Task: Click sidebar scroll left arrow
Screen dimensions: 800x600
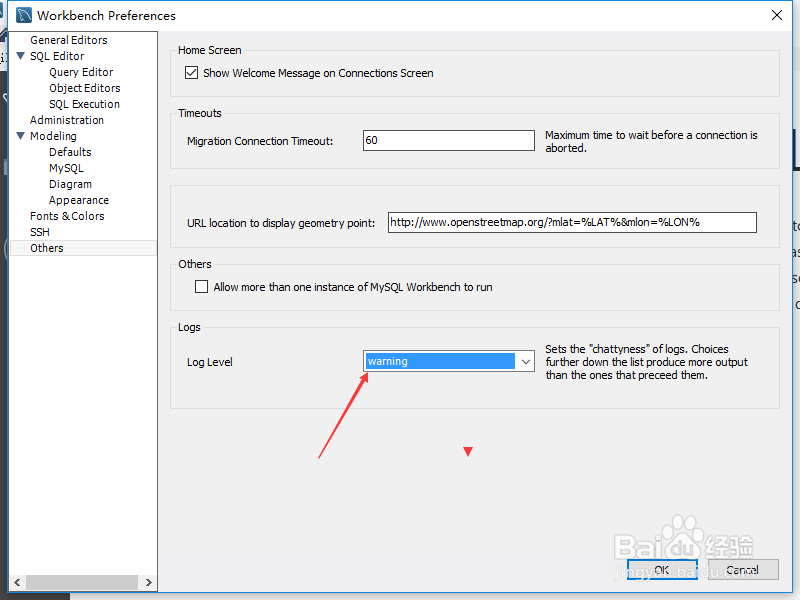Action: [17, 582]
